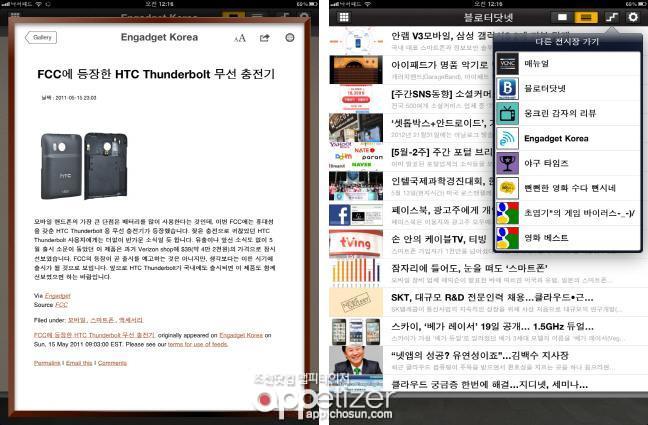Viewport: 648px width, 425px height.
Task: Tap the purple trophy 야구 타임즈 icon
Action: coord(507,163)
